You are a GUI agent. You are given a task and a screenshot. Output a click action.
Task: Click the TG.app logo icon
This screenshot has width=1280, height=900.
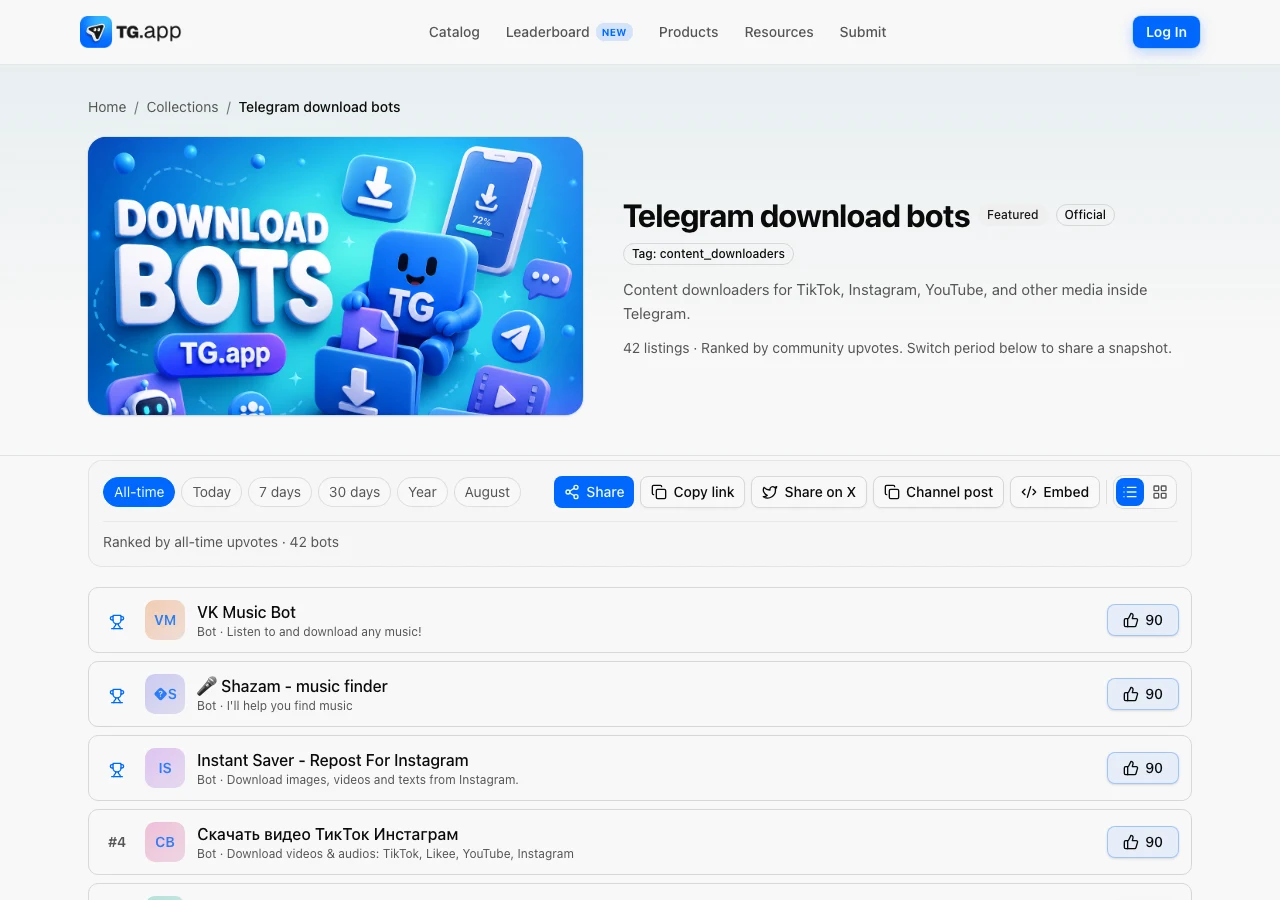tap(96, 32)
